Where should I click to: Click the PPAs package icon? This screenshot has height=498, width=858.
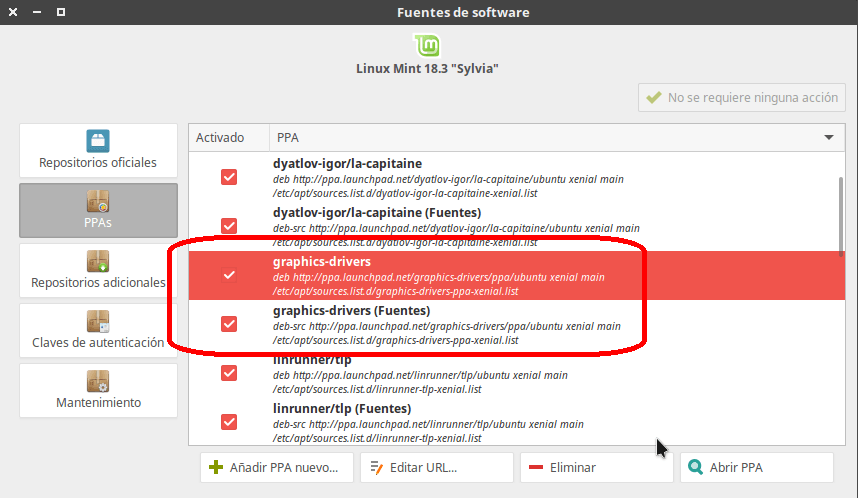(x=98, y=201)
